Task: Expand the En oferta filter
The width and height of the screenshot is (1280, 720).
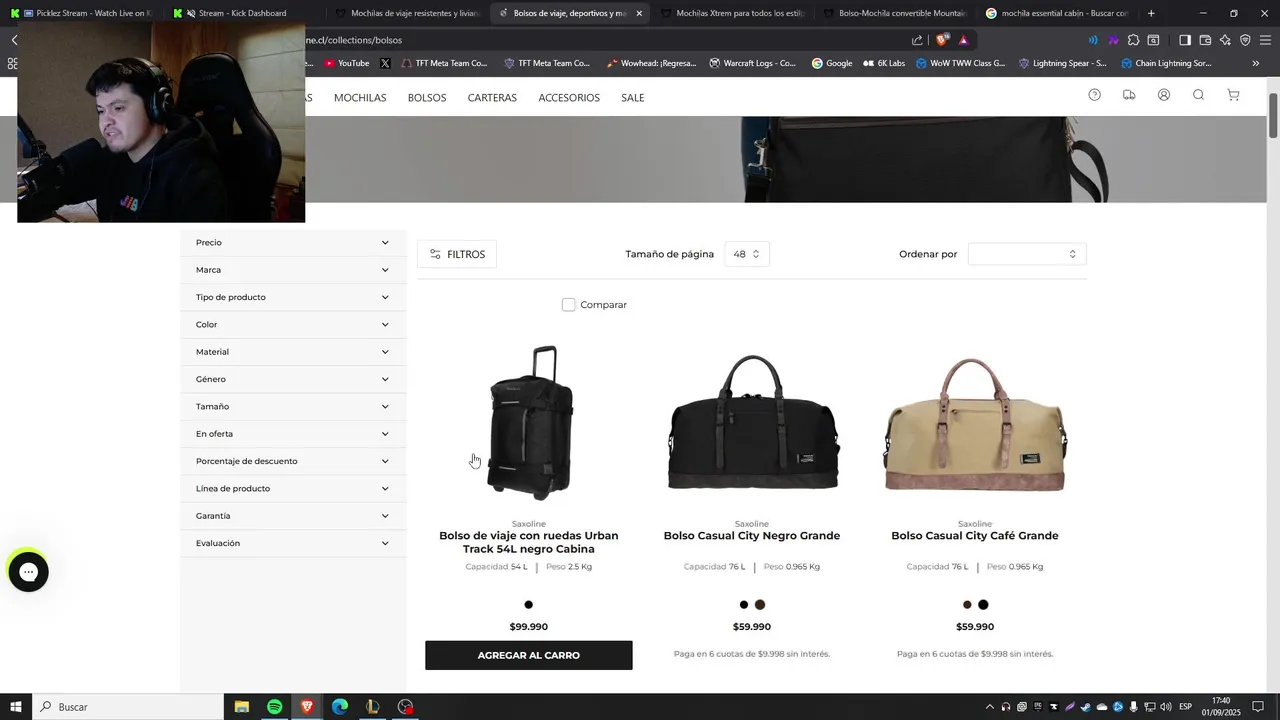Action: (293, 434)
